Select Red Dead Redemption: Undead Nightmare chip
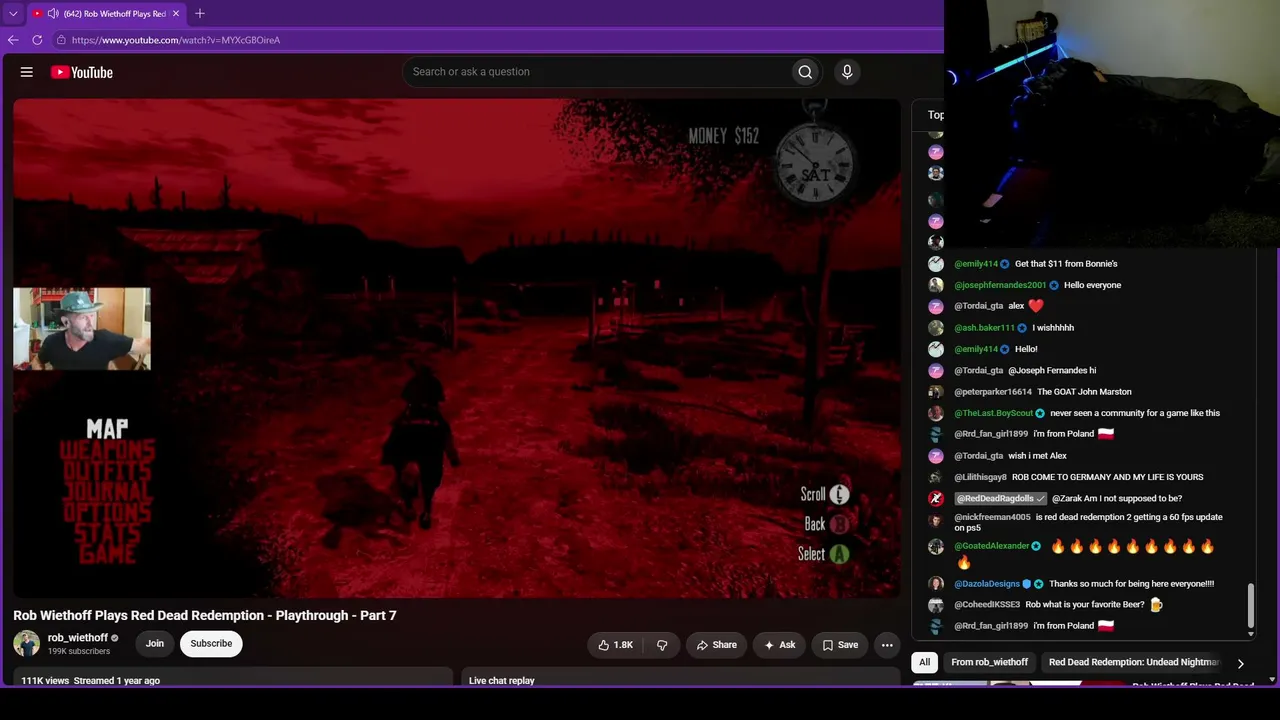Screen dimensions: 1280x720 coord(1134,662)
